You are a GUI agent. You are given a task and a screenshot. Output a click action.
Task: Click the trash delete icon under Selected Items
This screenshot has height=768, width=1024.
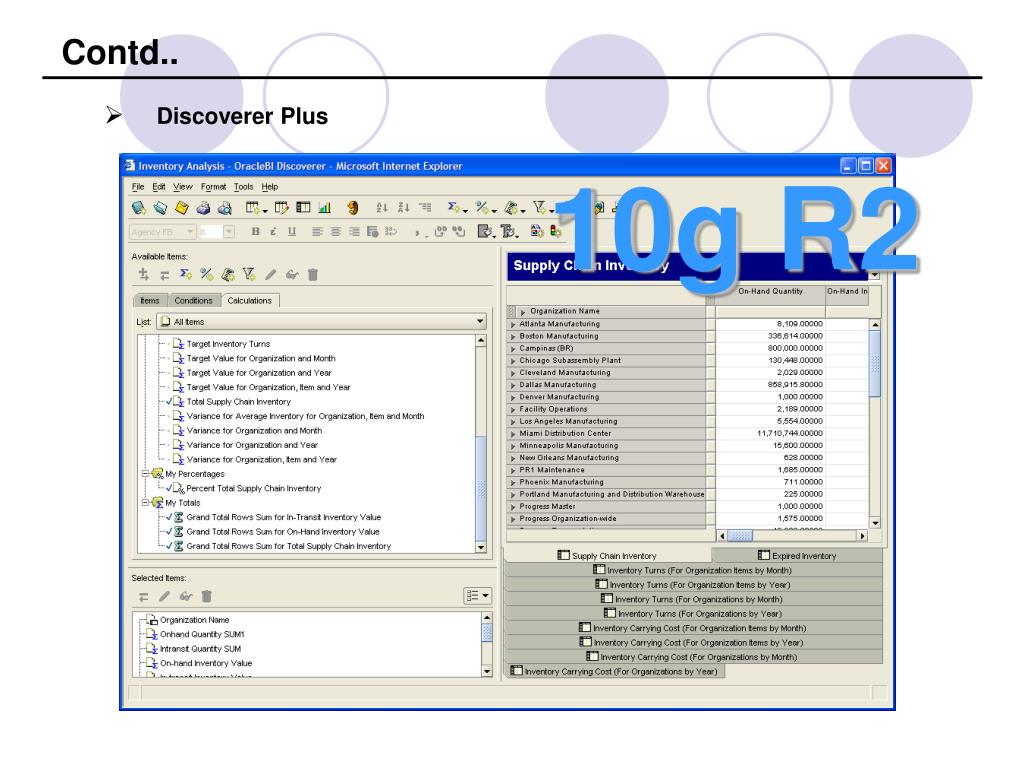click(206, 596)
